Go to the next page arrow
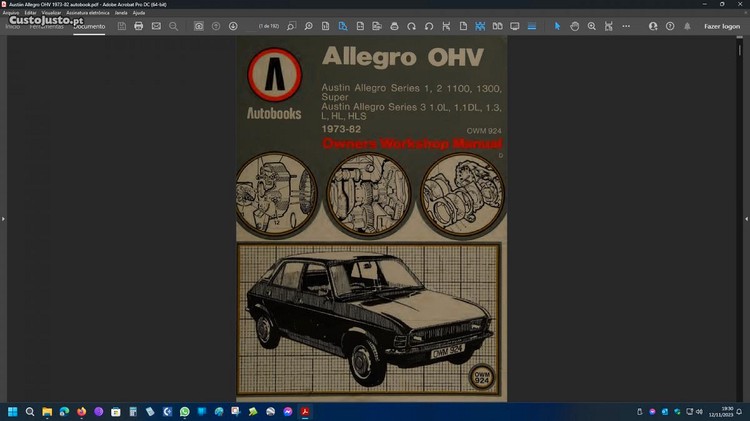This screenshot has height=421, width=750. (x=233, y=26)
